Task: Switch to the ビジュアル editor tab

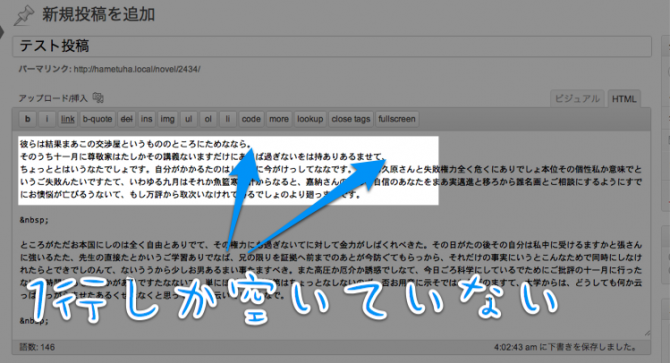Action: 577,99
